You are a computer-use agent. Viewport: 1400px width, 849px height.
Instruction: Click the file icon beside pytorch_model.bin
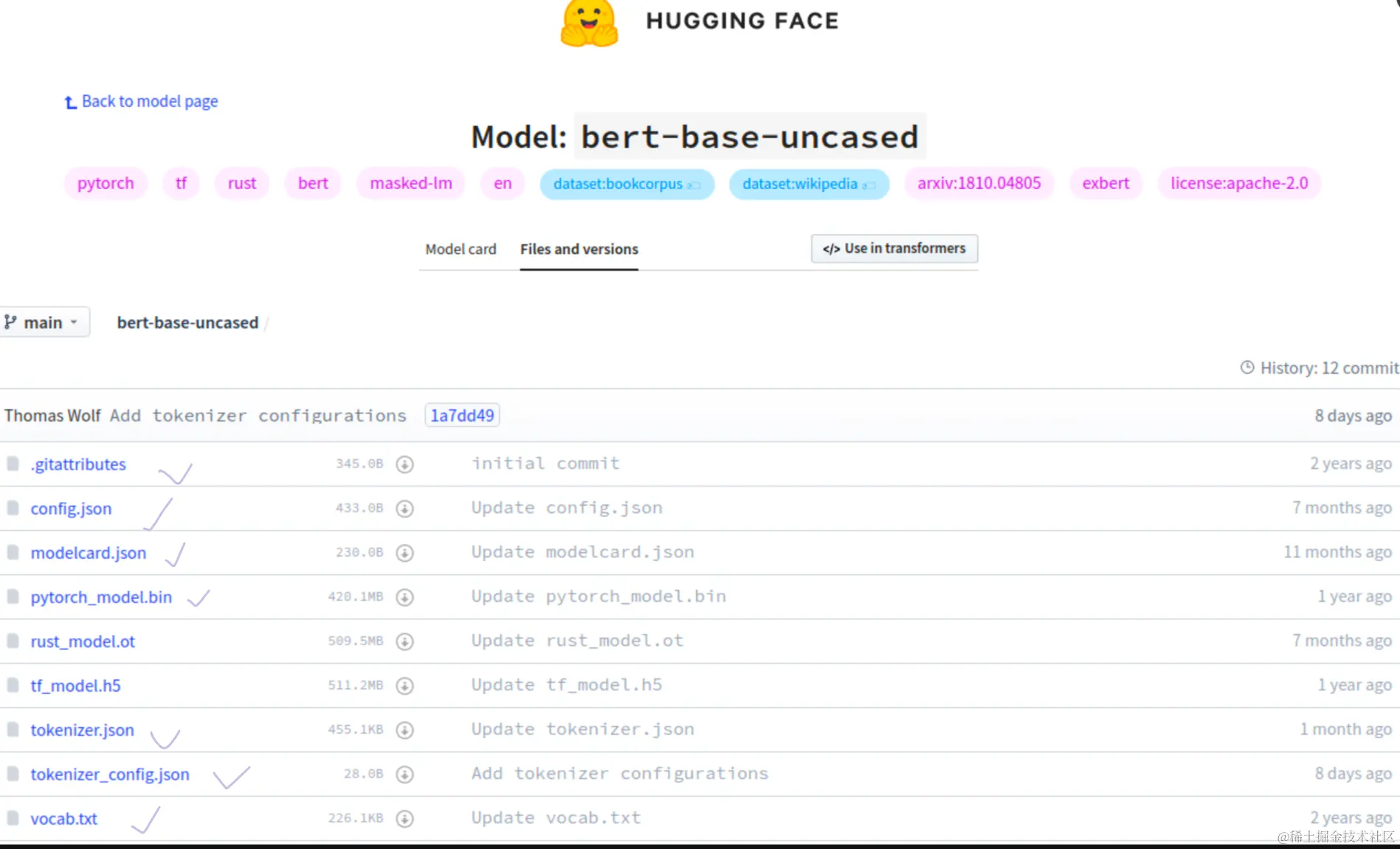tap(13, 597)
